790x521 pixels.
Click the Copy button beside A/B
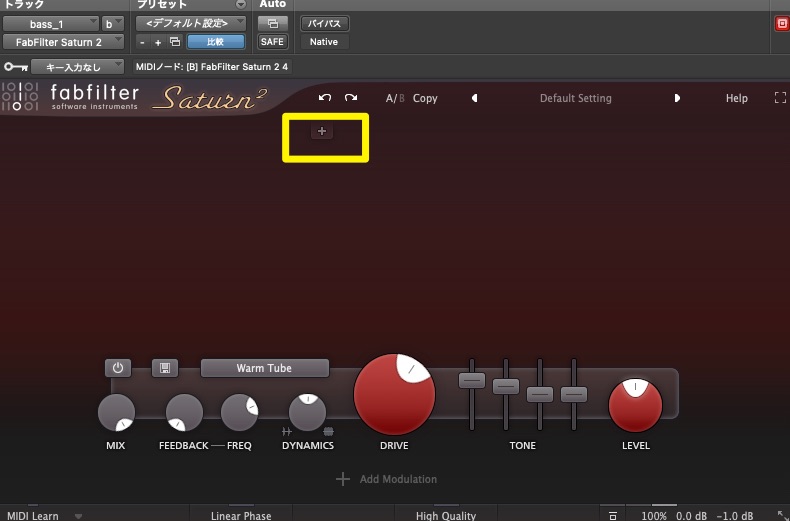point(425,98)
